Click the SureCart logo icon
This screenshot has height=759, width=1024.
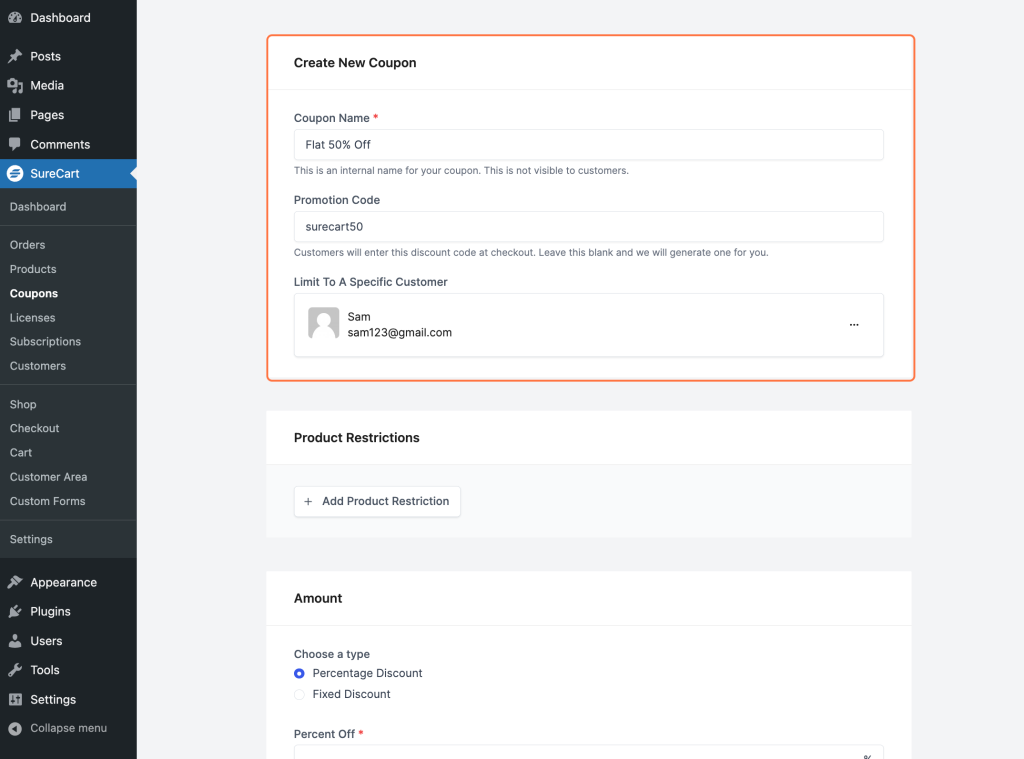tap(15, 174)
